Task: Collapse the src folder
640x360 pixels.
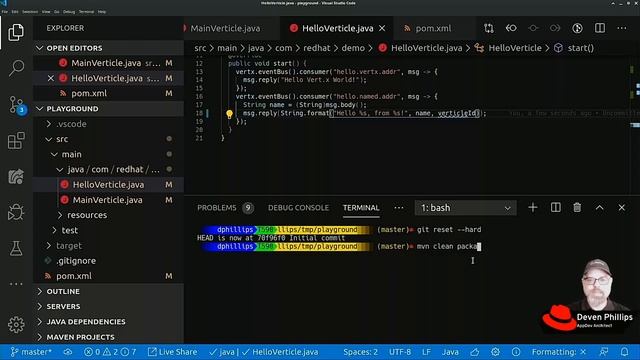Action: click(x=109, y=139)
